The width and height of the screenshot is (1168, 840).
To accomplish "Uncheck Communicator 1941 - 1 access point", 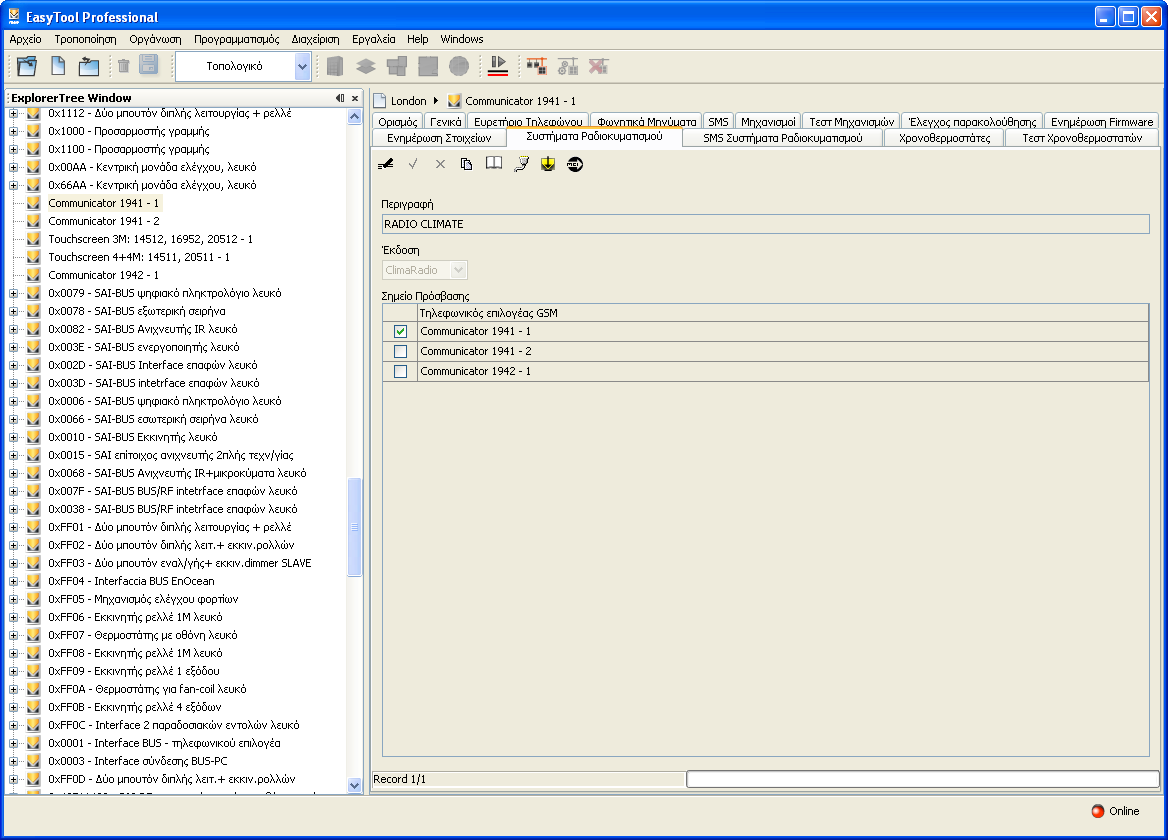I will (401, 331).
